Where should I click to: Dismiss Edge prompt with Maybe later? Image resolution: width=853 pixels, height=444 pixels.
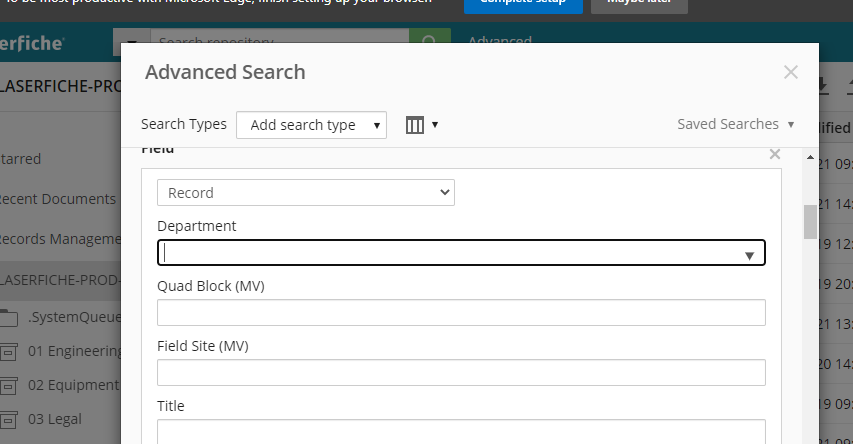point(638,3)
